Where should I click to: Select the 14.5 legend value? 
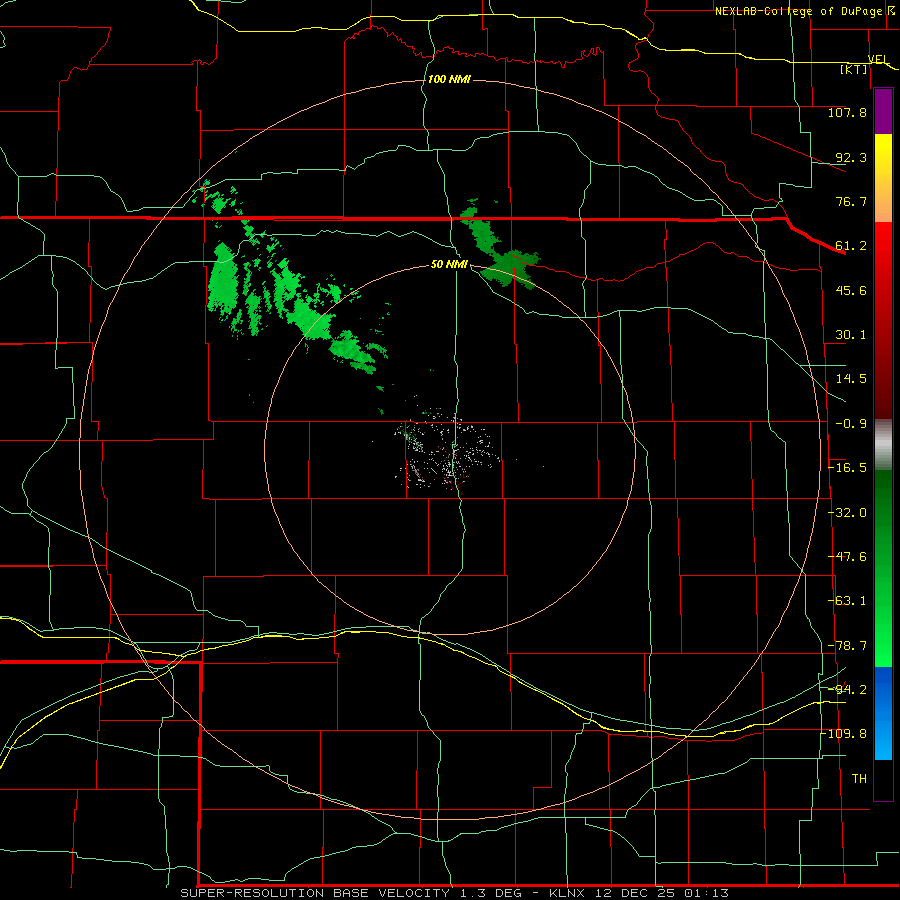coord(851,379)
